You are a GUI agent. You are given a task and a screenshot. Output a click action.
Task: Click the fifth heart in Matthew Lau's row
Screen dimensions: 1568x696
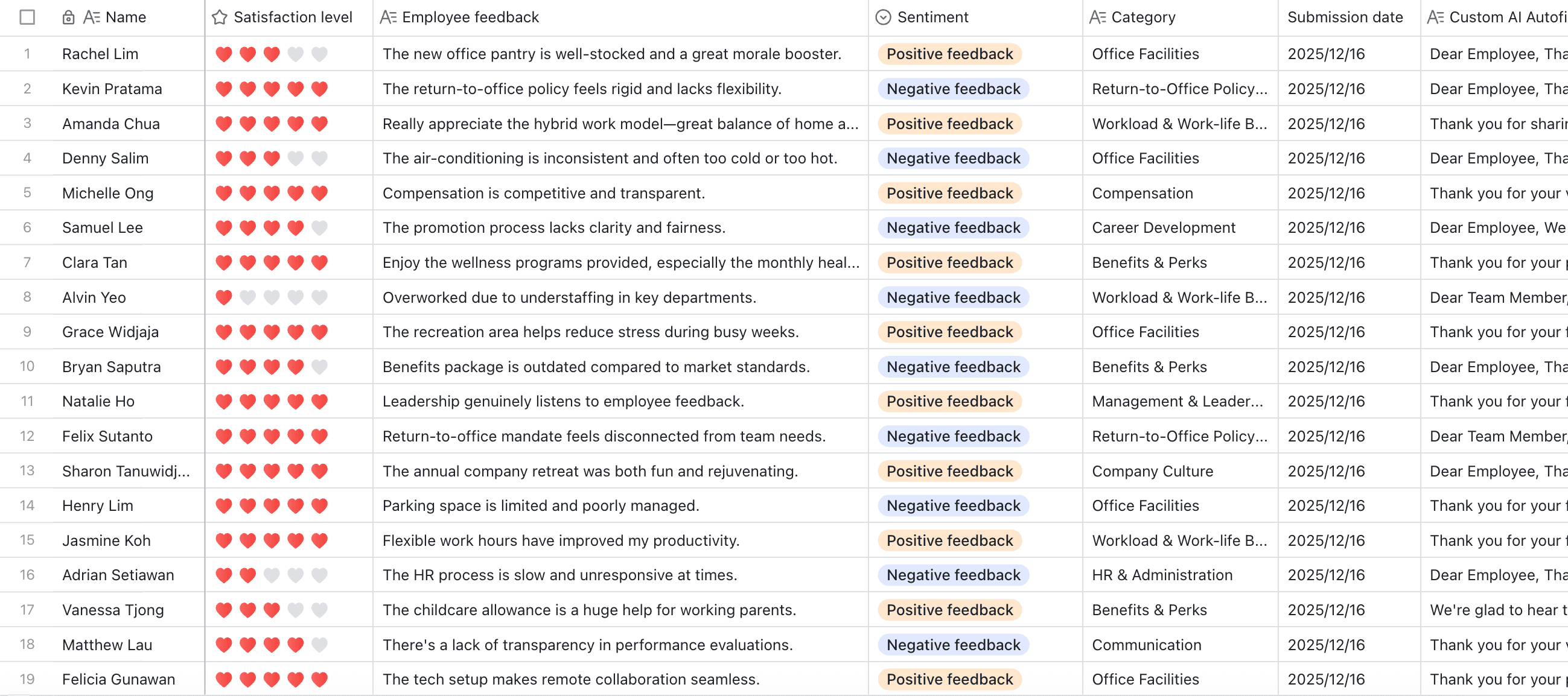click(x=319, y=645)
